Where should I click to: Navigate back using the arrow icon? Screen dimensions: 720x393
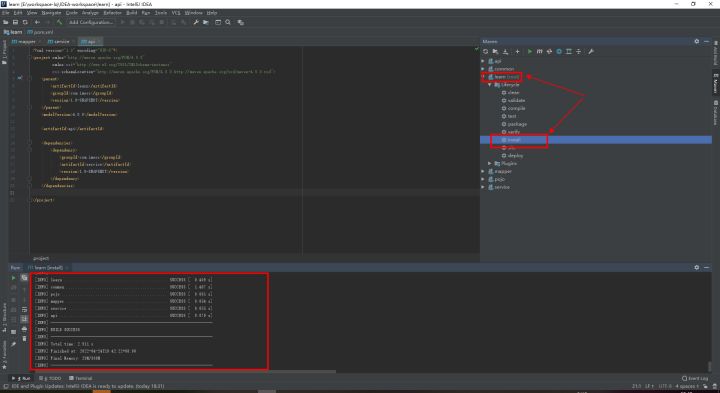click(37, 22)
